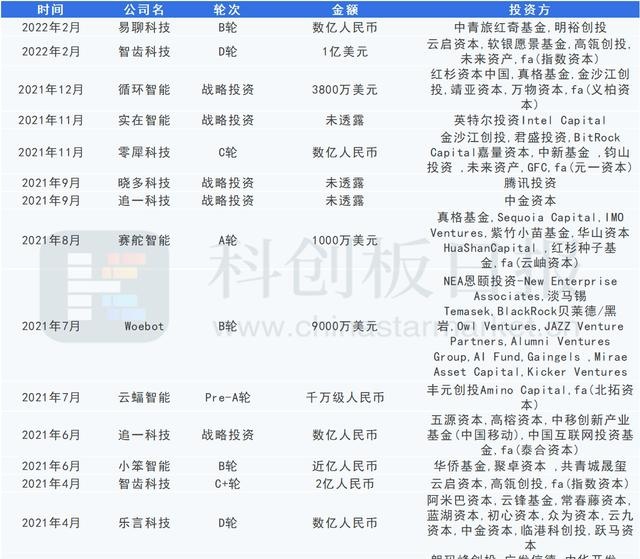The image size is (640, 559).
Task: Click 未透露 in the 实在智能 row
Action: (345, 120)
